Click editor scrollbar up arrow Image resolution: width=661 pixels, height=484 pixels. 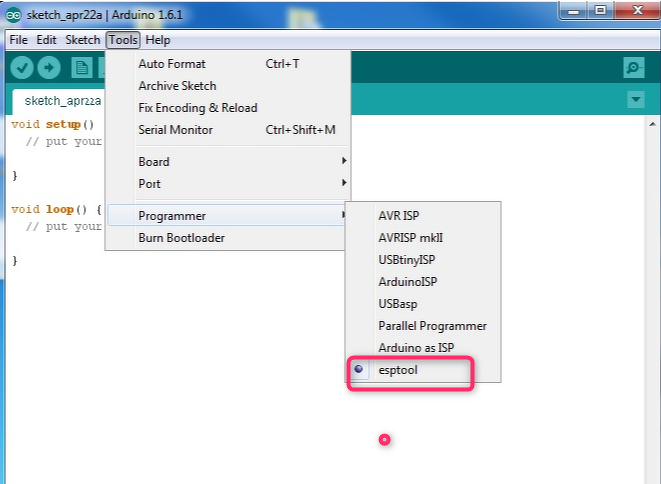653,124
